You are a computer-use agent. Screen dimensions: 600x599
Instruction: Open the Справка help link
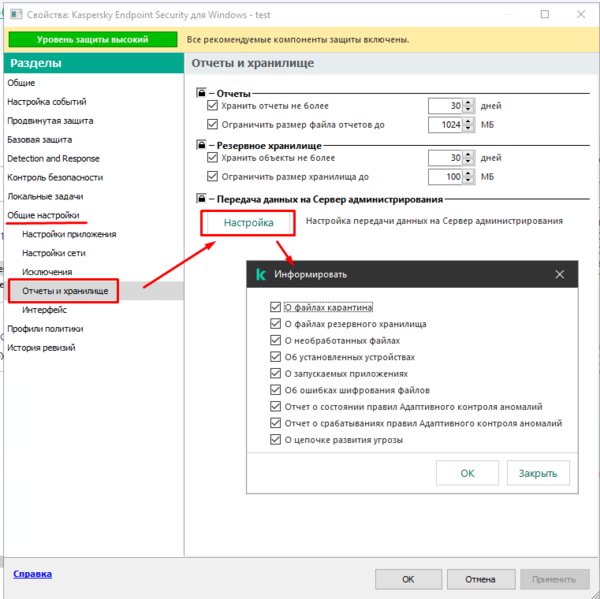click(x=33, y=574)
